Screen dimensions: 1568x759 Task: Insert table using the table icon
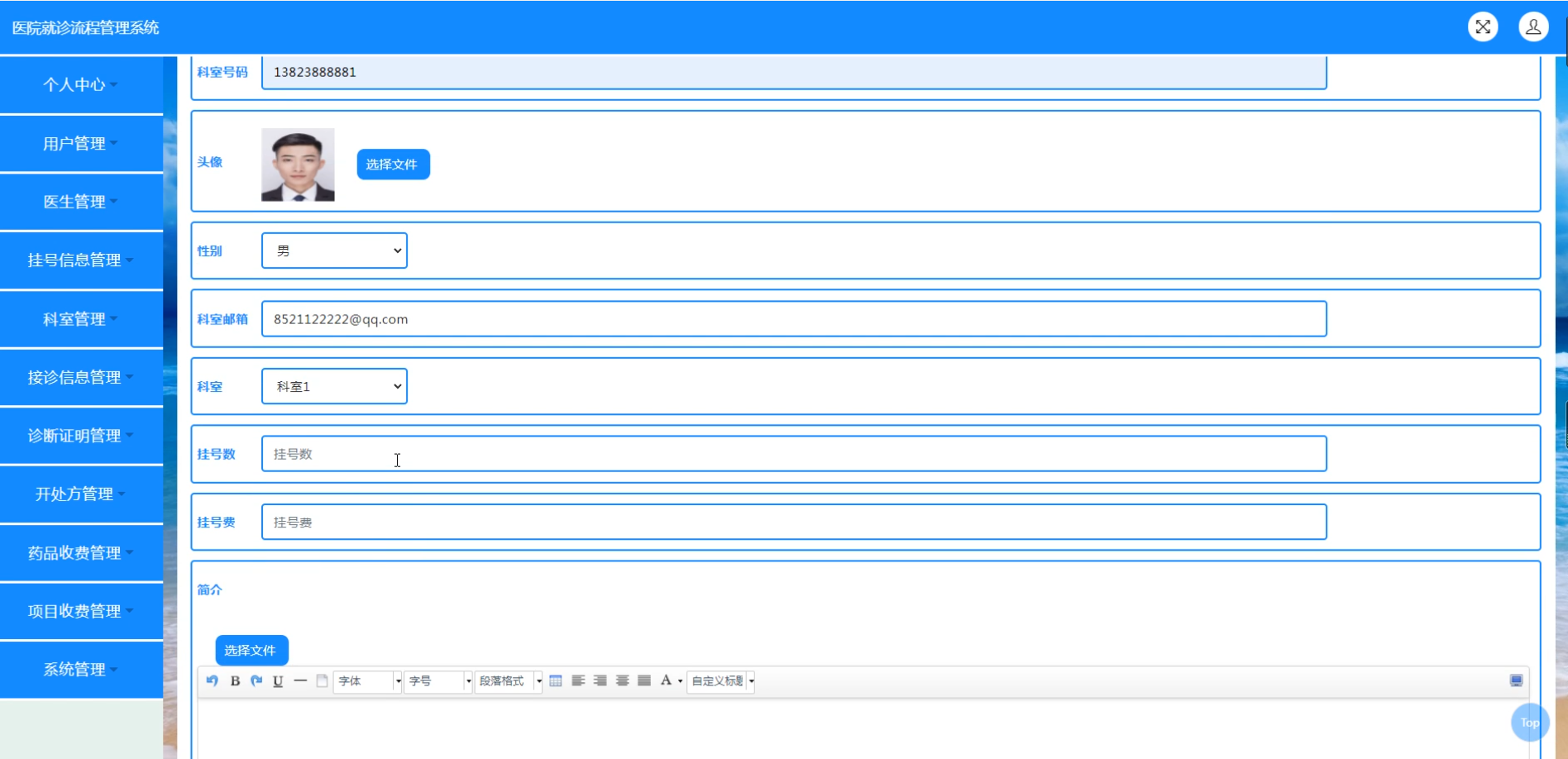556,680
